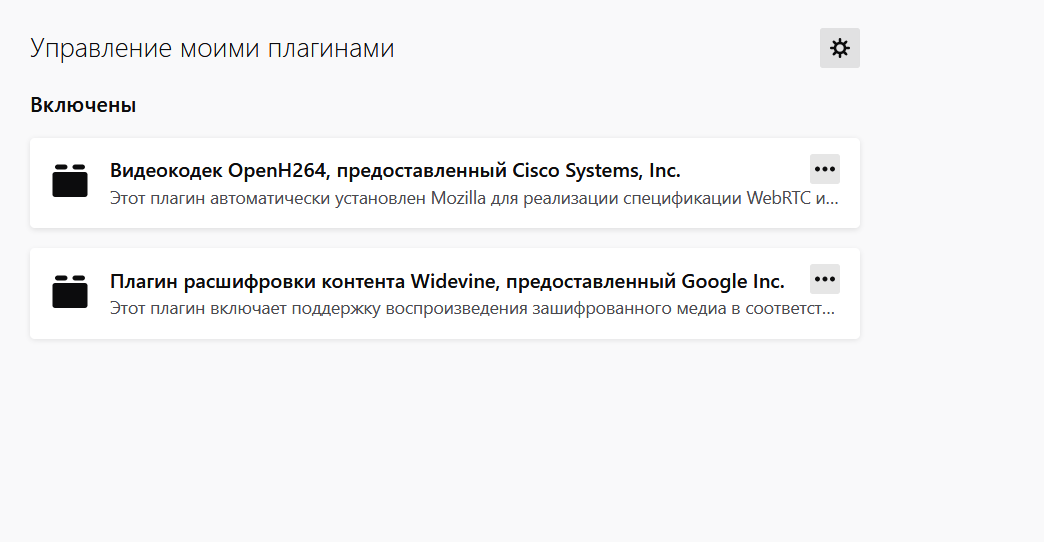The width and height of the screenshot is (1044, 542).
Task: Click the word Mozilla in OpenH264 description
Action: click(x=458, y=198)
